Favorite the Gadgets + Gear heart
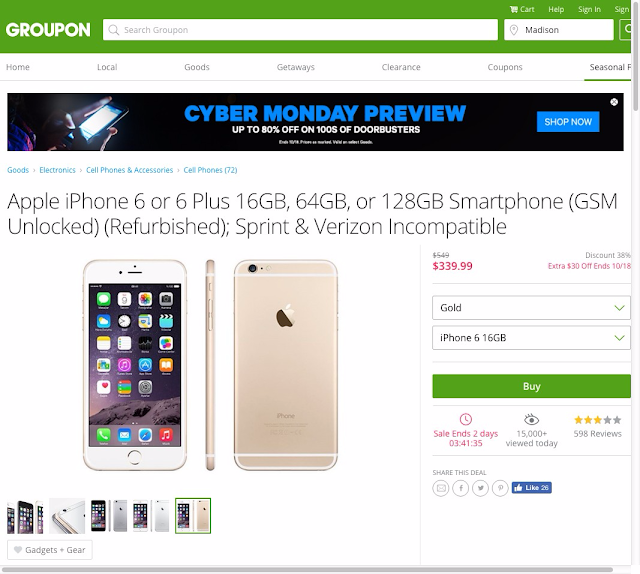The width and height of the screenshot is (640, 574). click(x=18, y=550)
